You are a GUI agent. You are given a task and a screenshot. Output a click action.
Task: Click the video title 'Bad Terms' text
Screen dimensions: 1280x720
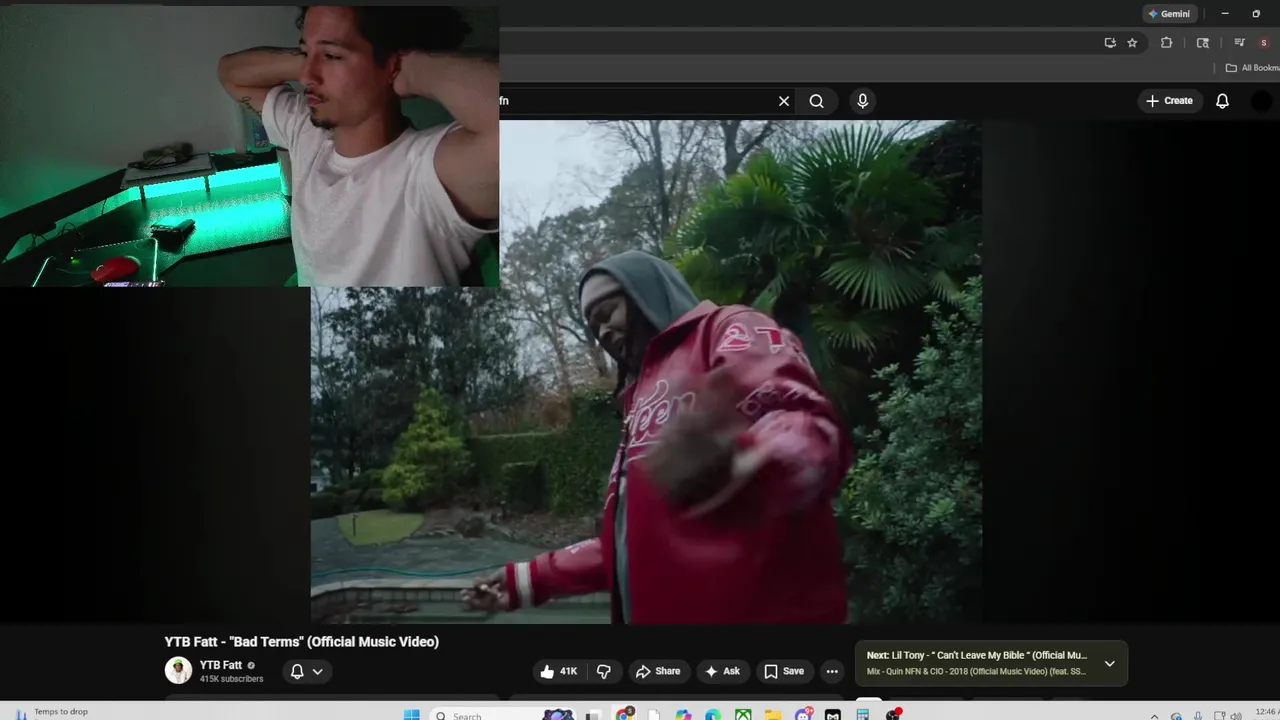[302, 642]
